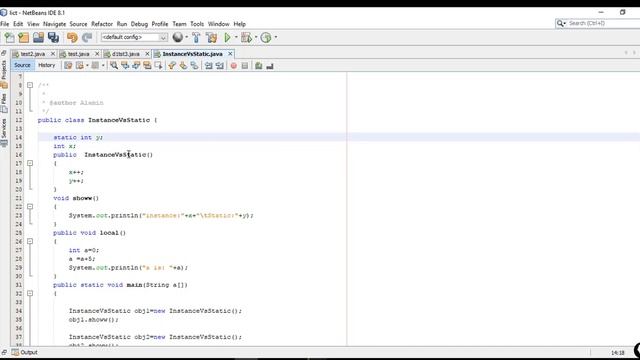640x360 pixels.
Task: Go to Next Bookmark icon
Action: click(183, 65)
